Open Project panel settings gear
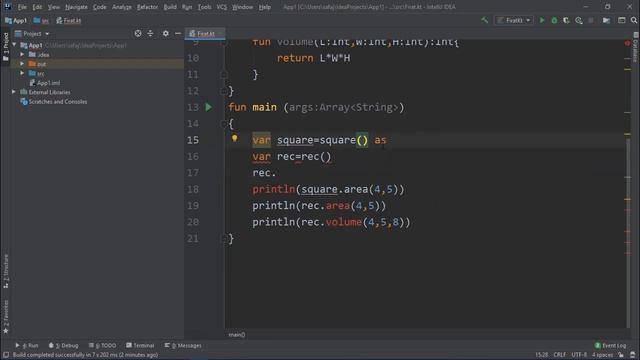The width and height of the screenshot is (640, 360). click(x=165, y=33)
